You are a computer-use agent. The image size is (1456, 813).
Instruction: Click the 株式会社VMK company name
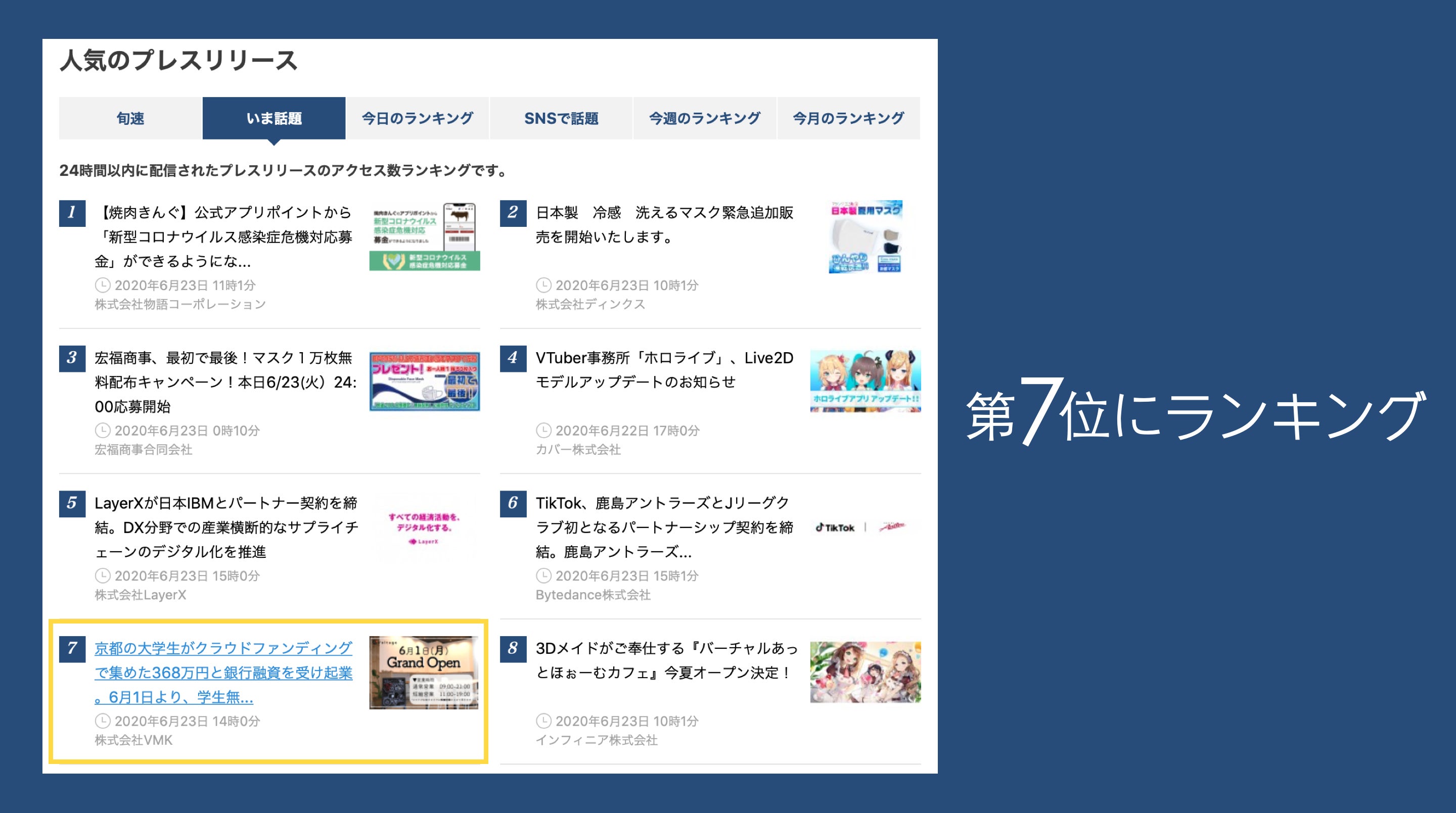[x=133, y=740]
